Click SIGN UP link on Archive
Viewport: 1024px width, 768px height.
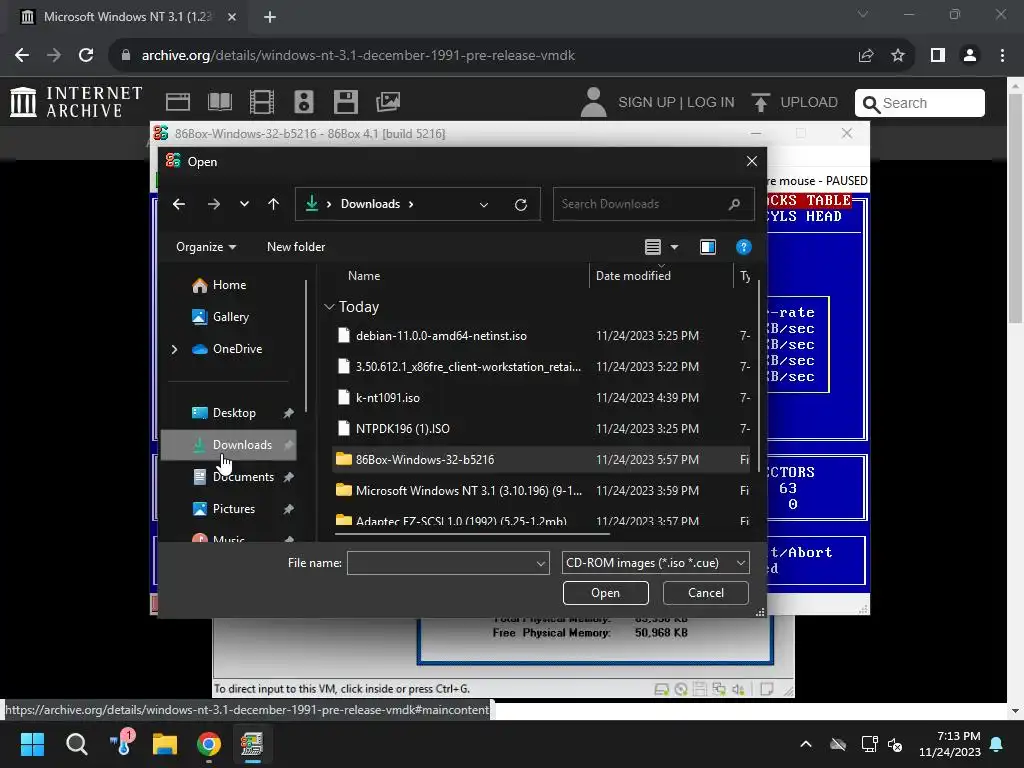click(x=647, y=103)
